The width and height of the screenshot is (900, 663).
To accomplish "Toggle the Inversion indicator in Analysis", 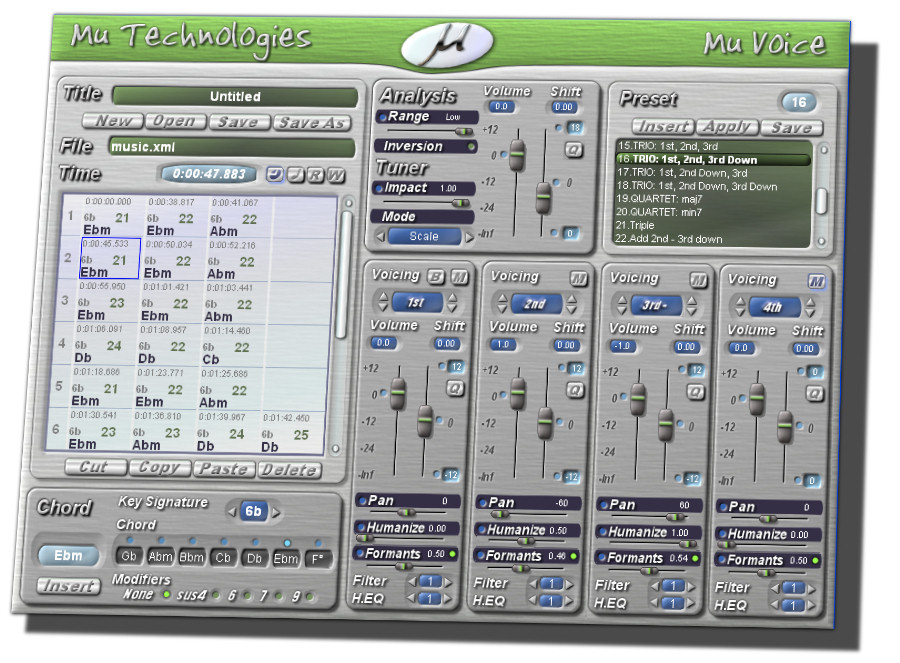I will [x=471, y=147].
